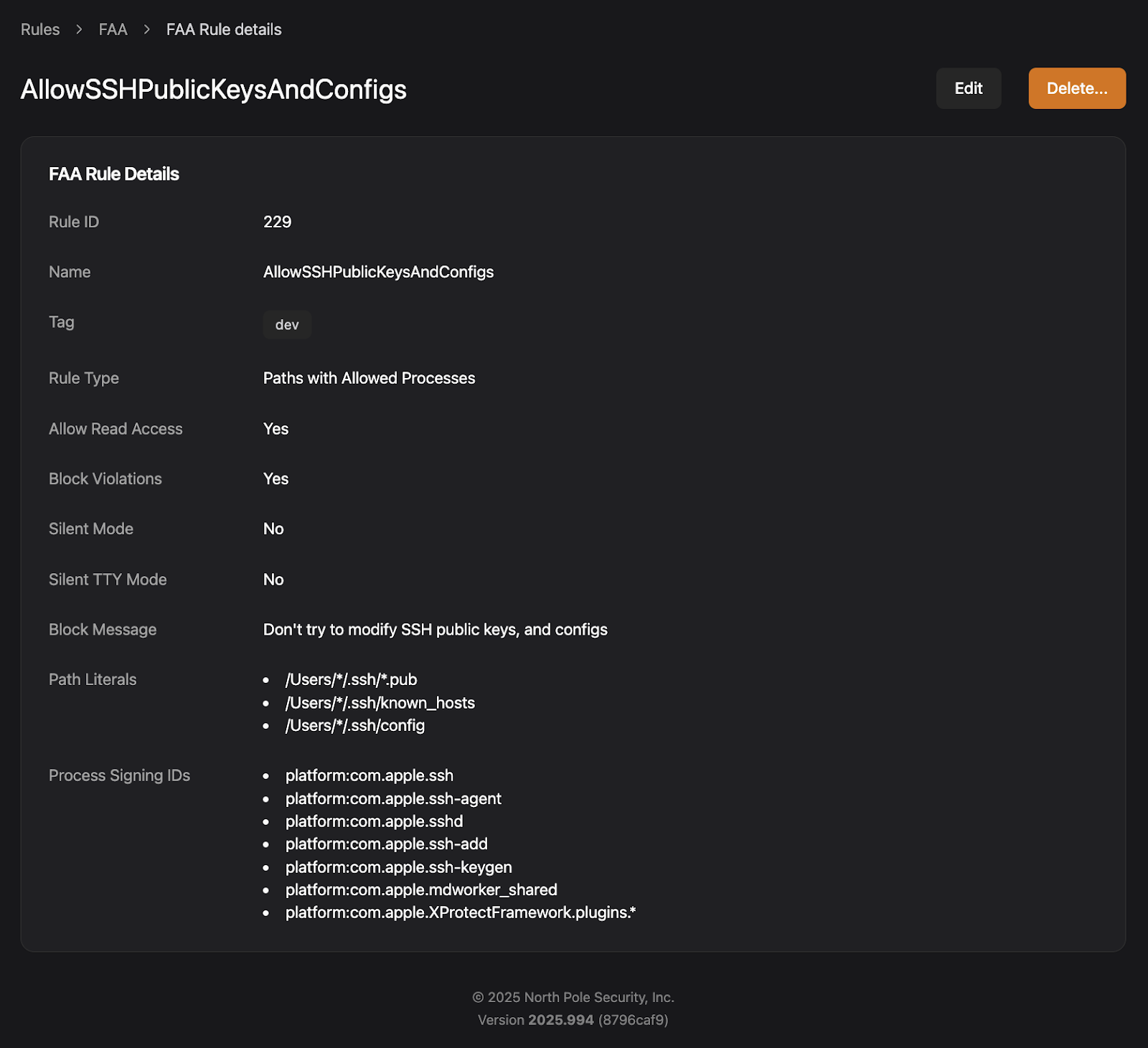Go to Rules in the breadcrumb

click(x=40, y=29)
